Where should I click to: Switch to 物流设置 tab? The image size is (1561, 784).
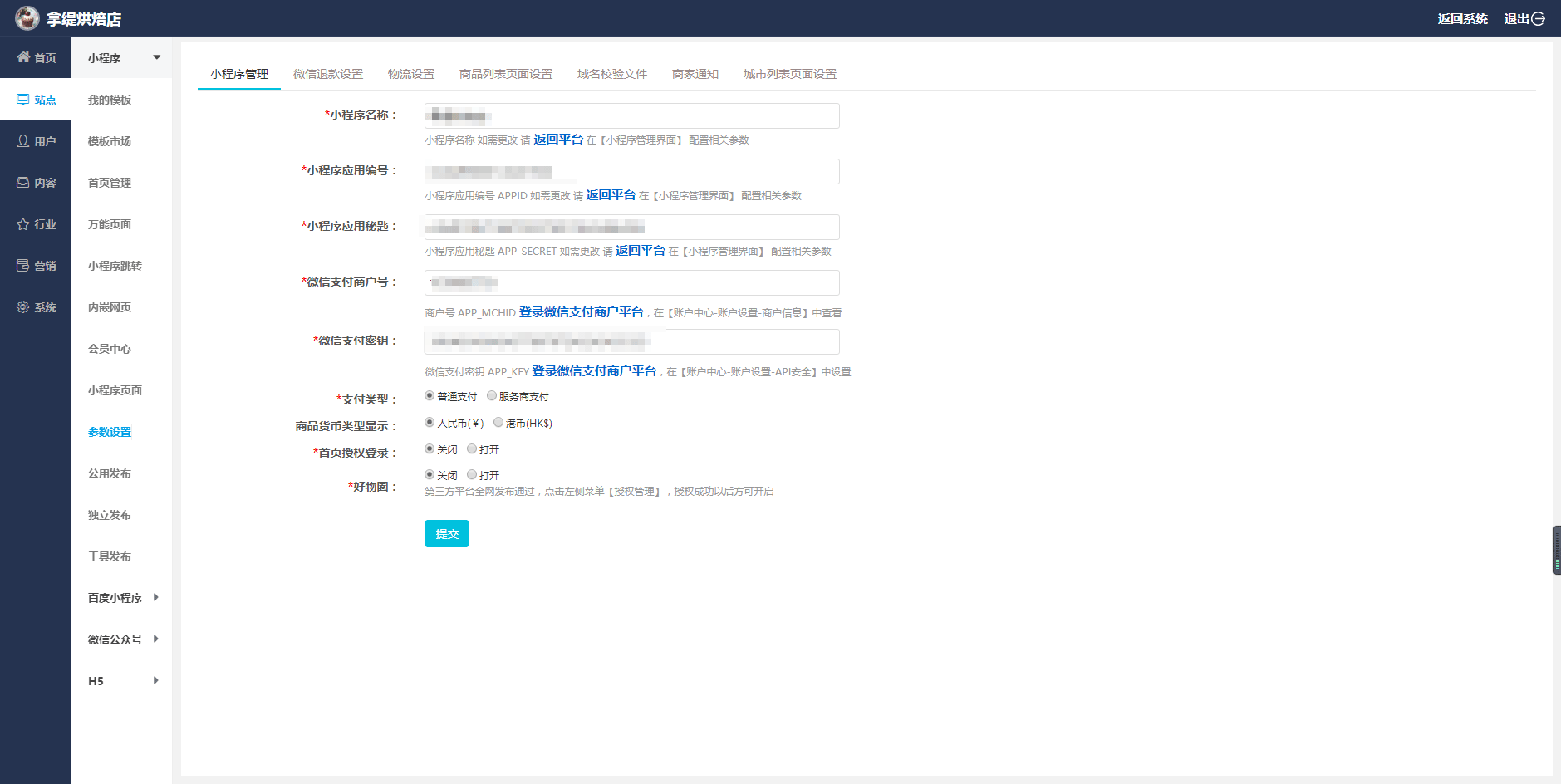[411, 74]
